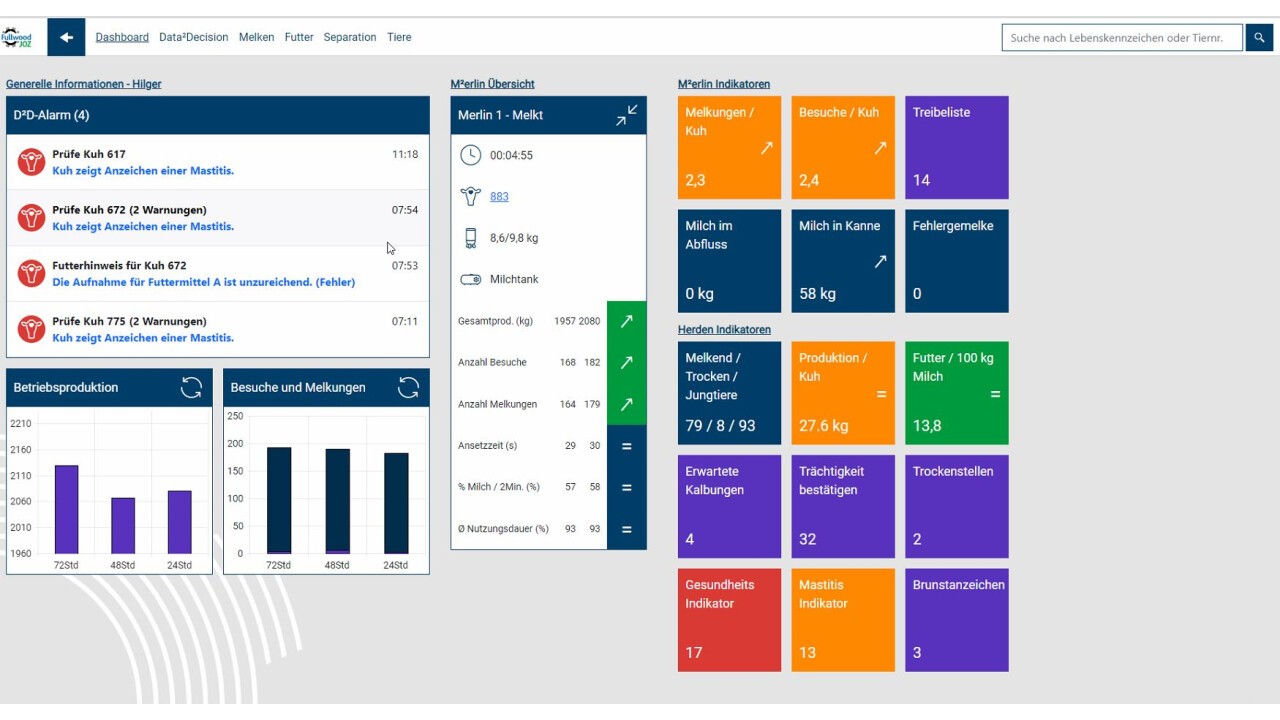Click the search field for Tiernr.

coord(1122,38)
